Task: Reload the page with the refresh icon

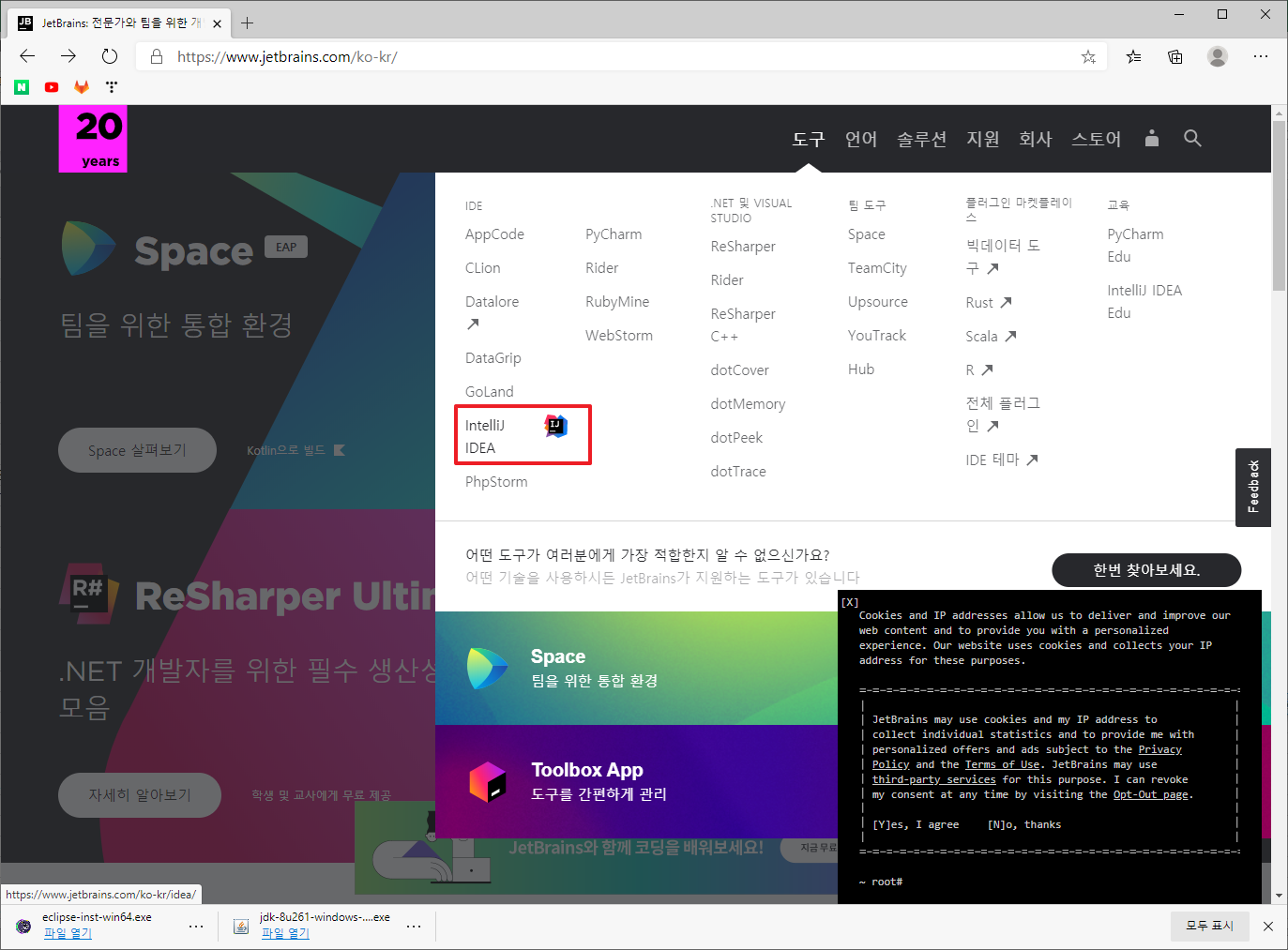Action: point(110,56)
